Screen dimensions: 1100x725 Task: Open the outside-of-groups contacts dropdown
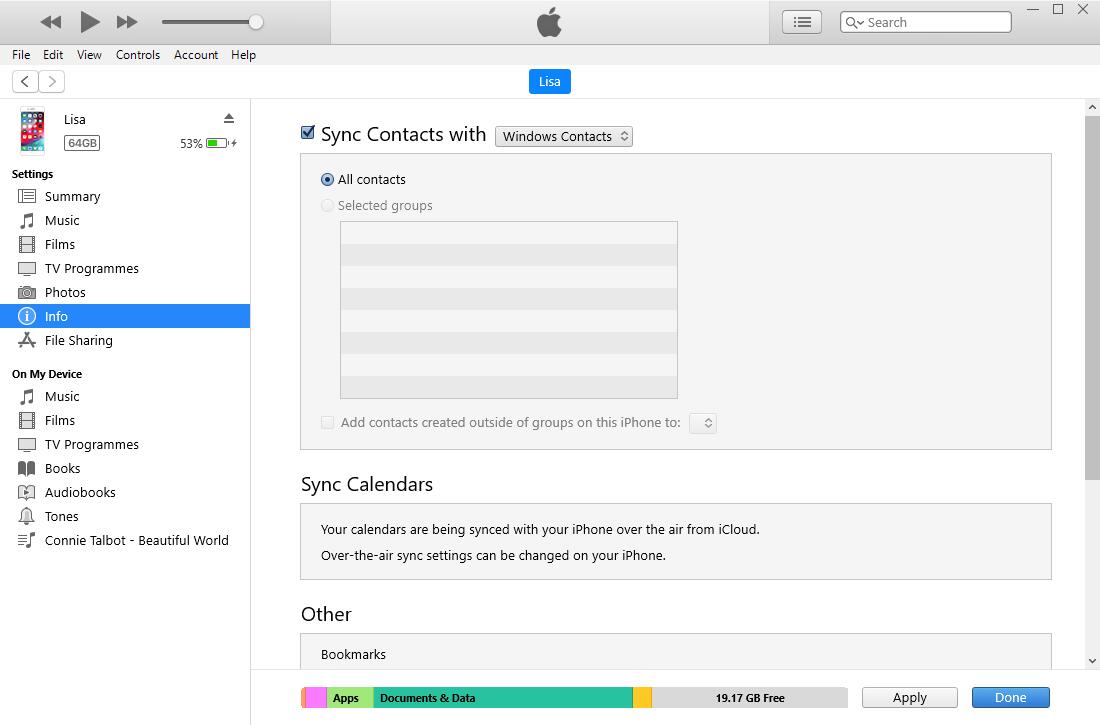click(702, 423)
